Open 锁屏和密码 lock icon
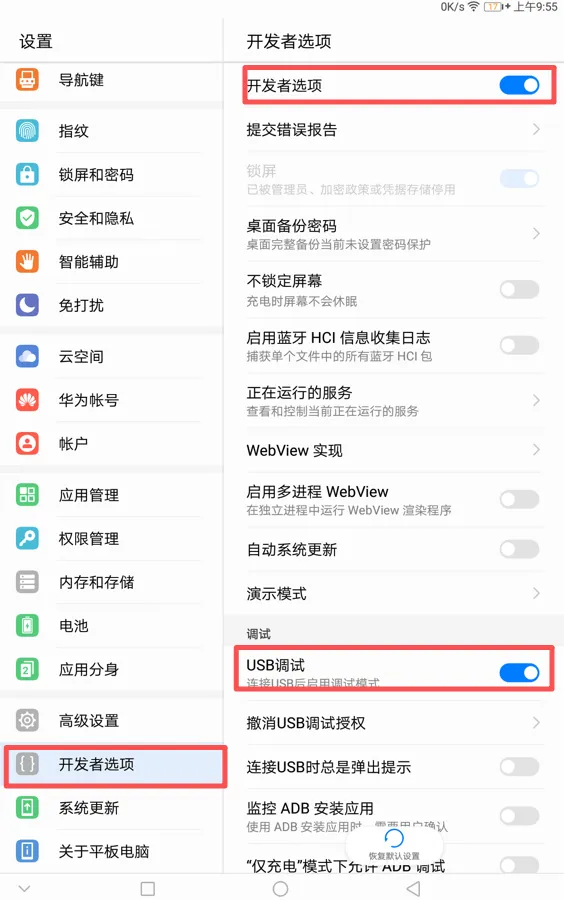The width and height of the screenshot is (564, 900). click(27, 174)
